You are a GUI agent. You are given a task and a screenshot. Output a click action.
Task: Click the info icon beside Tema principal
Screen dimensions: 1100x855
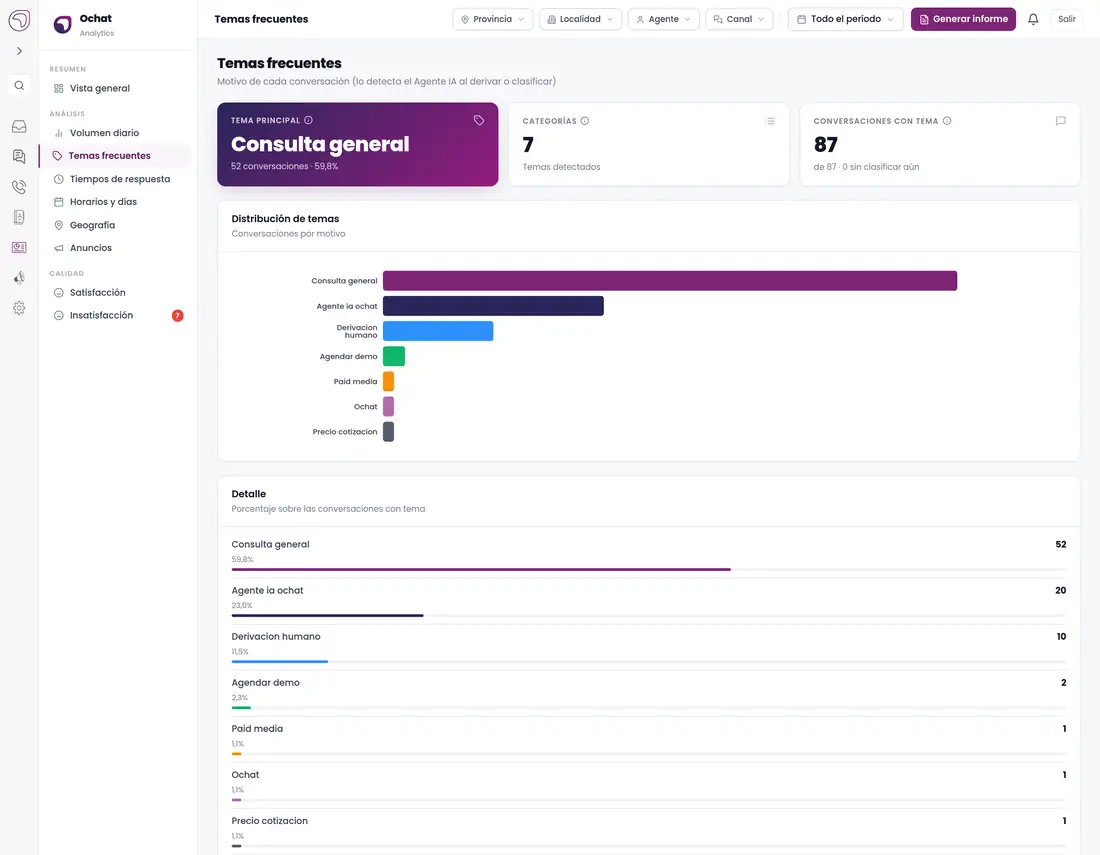pos(309,120)
